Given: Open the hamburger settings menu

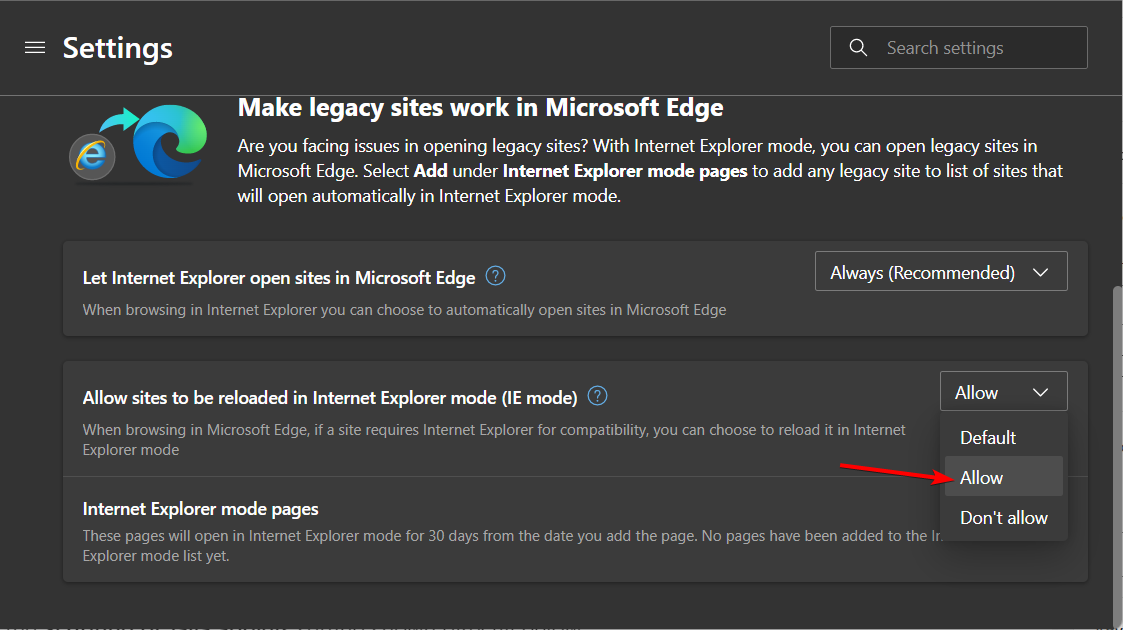Looking at the screenshot, I should pyautogui.click(x=34, y=48).
